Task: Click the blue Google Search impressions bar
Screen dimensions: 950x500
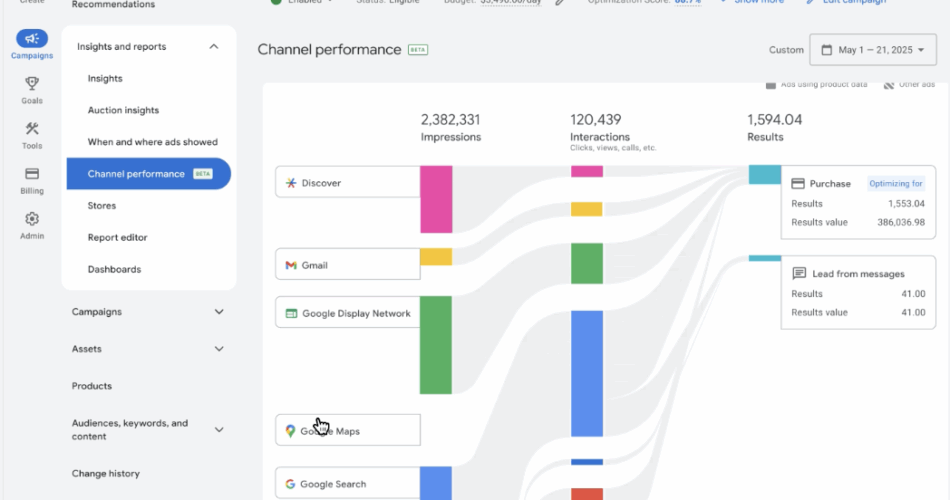Action: click(x=436, y=483)
